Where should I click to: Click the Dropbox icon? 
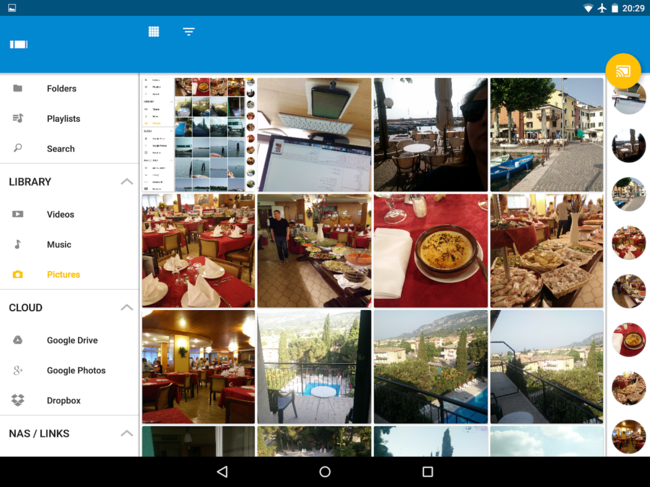click(x=17, y=400)
